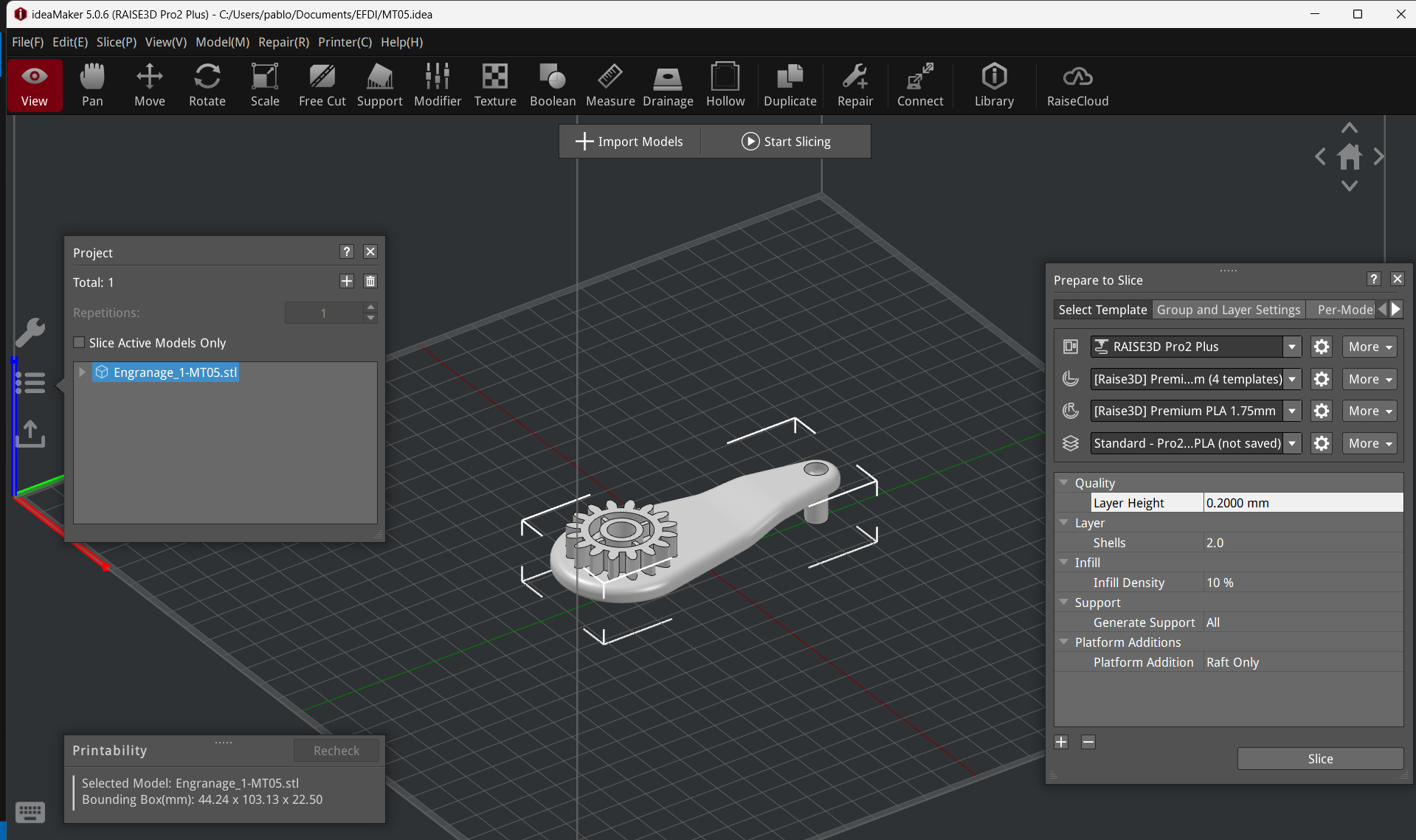Open the Premium PLA 1.75mm filament dropdown
Image resolution: width=1416 pixels, height=840 pixels.
1291,411
